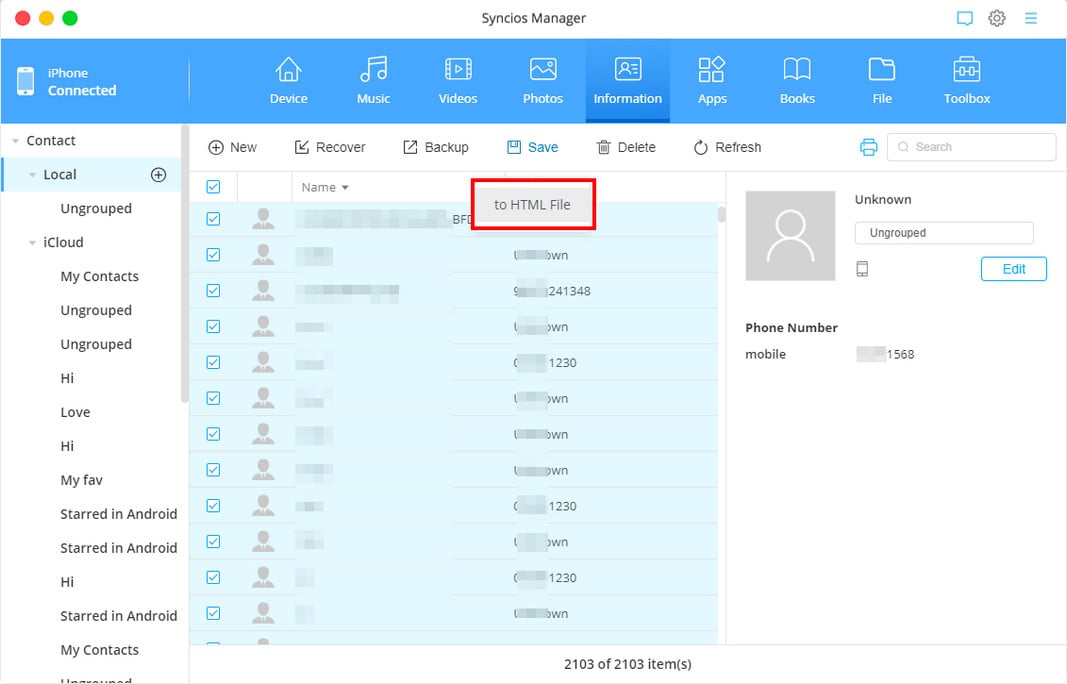Click Refresh in the toolbar
The height and width of the screenshot is (684, 1067).
pyautogui.click(x=727, y=147)
